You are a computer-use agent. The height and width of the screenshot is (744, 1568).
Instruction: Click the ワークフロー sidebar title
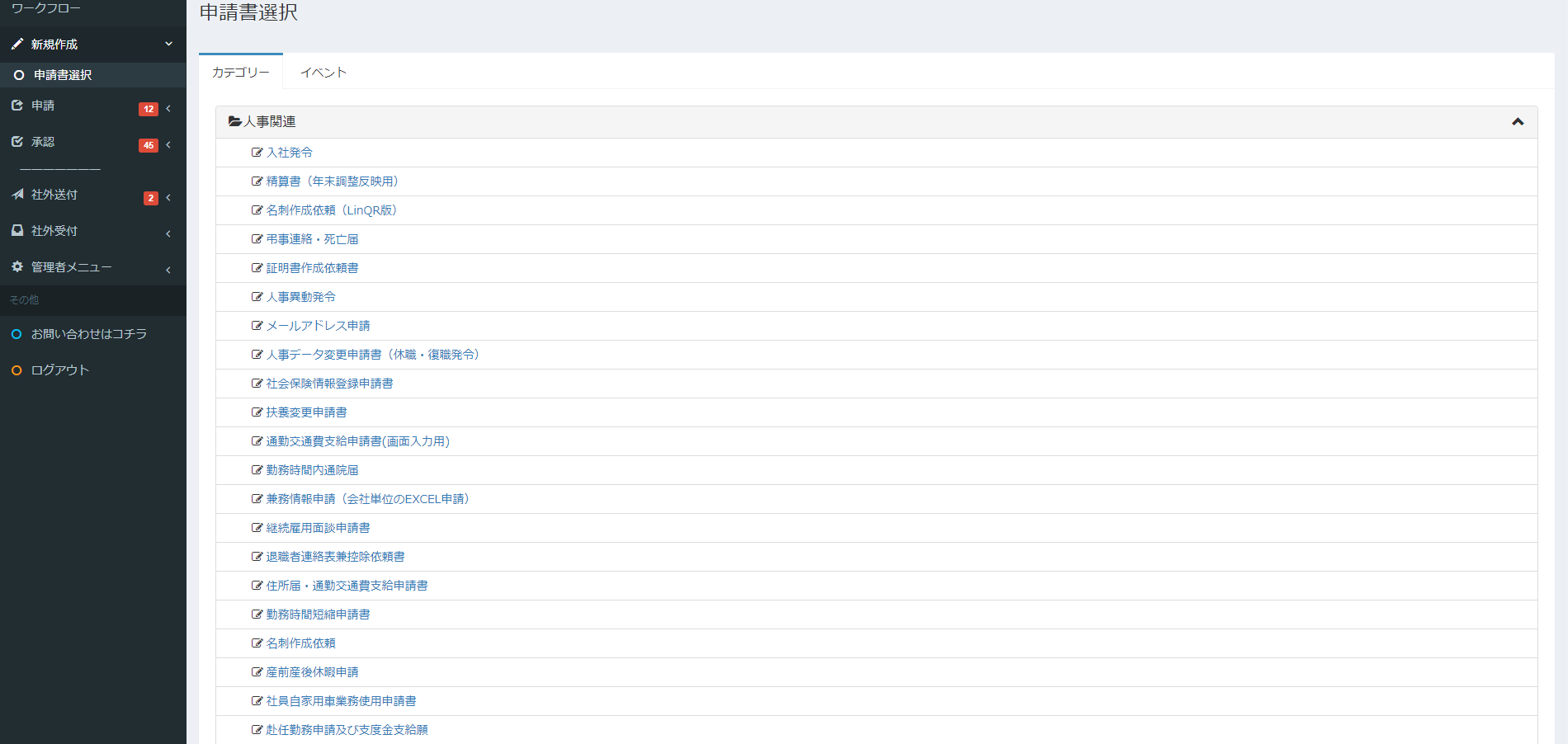(46, 8)
